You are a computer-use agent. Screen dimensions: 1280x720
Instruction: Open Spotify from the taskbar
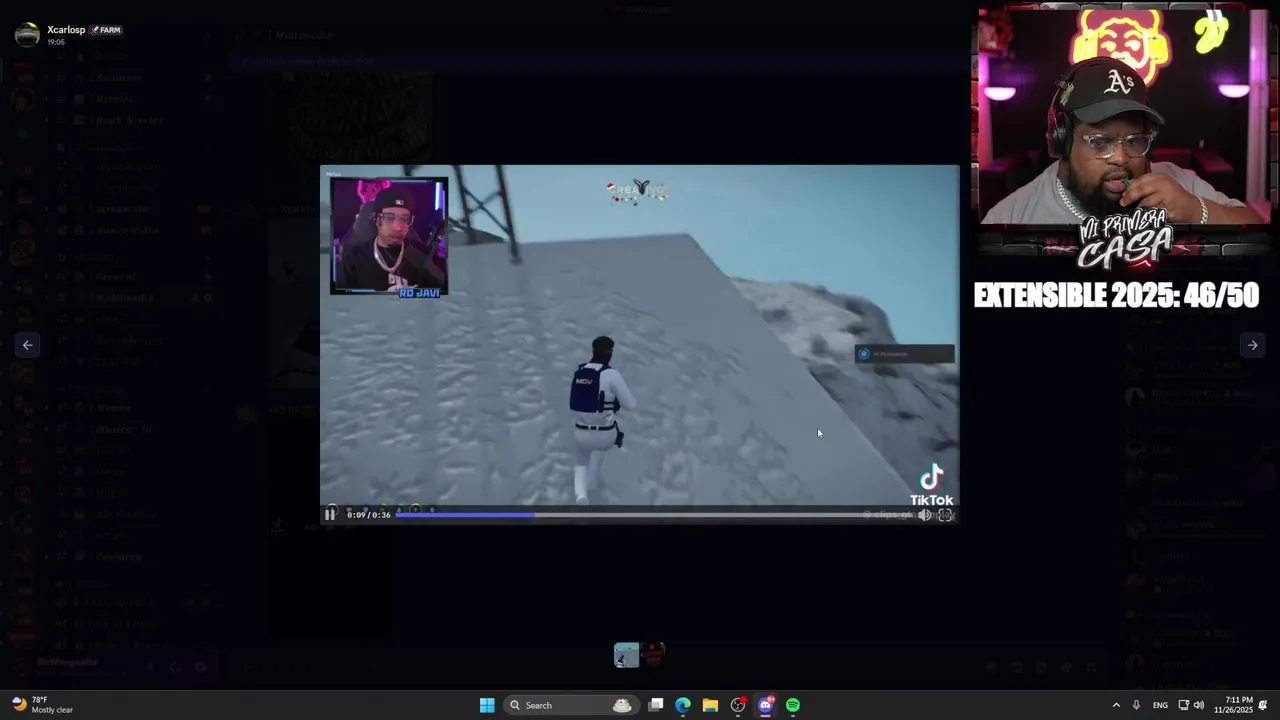(793, 705)
